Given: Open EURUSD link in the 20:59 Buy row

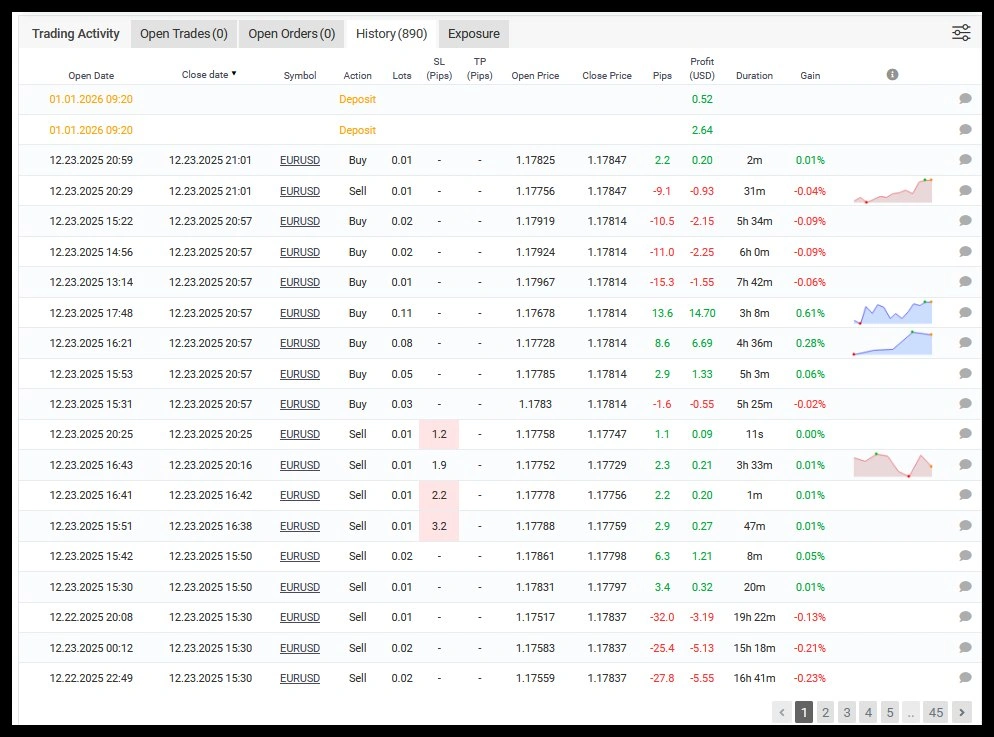Looking at the screenshot, I should tap(300, 160).
